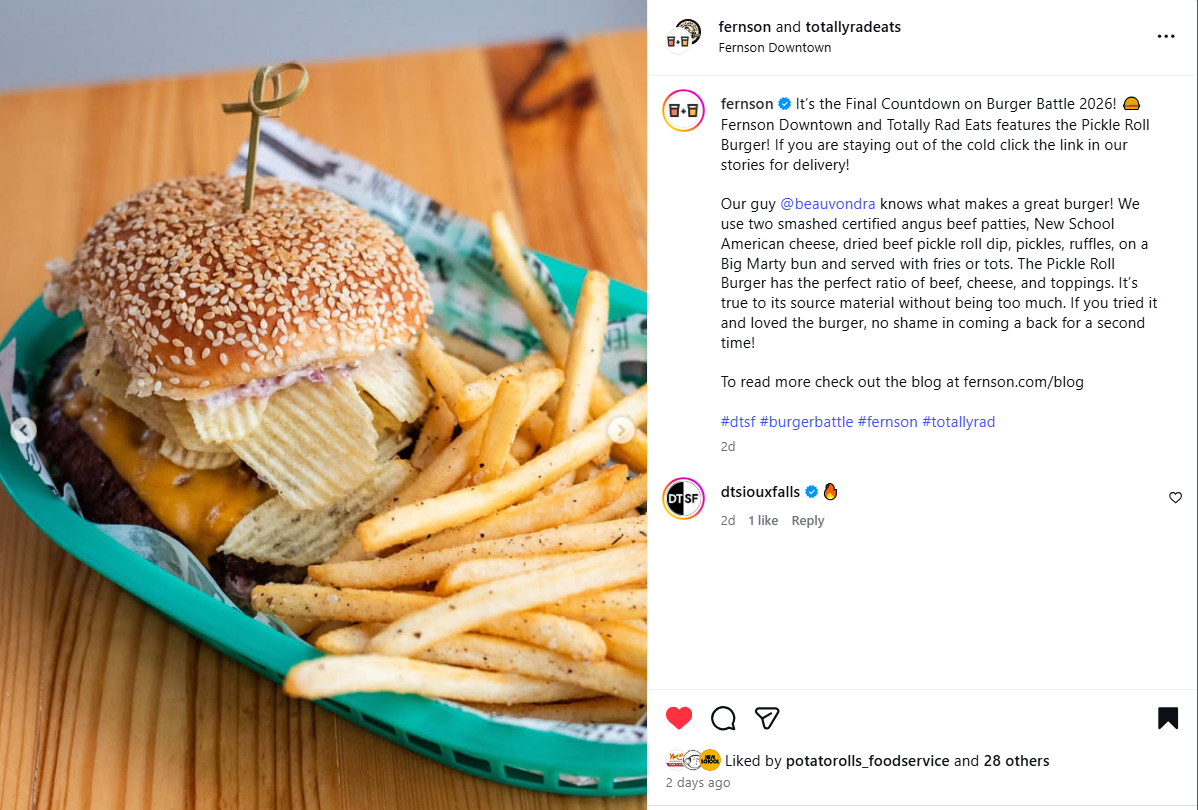Unlike the post with red heart icon

678,718
